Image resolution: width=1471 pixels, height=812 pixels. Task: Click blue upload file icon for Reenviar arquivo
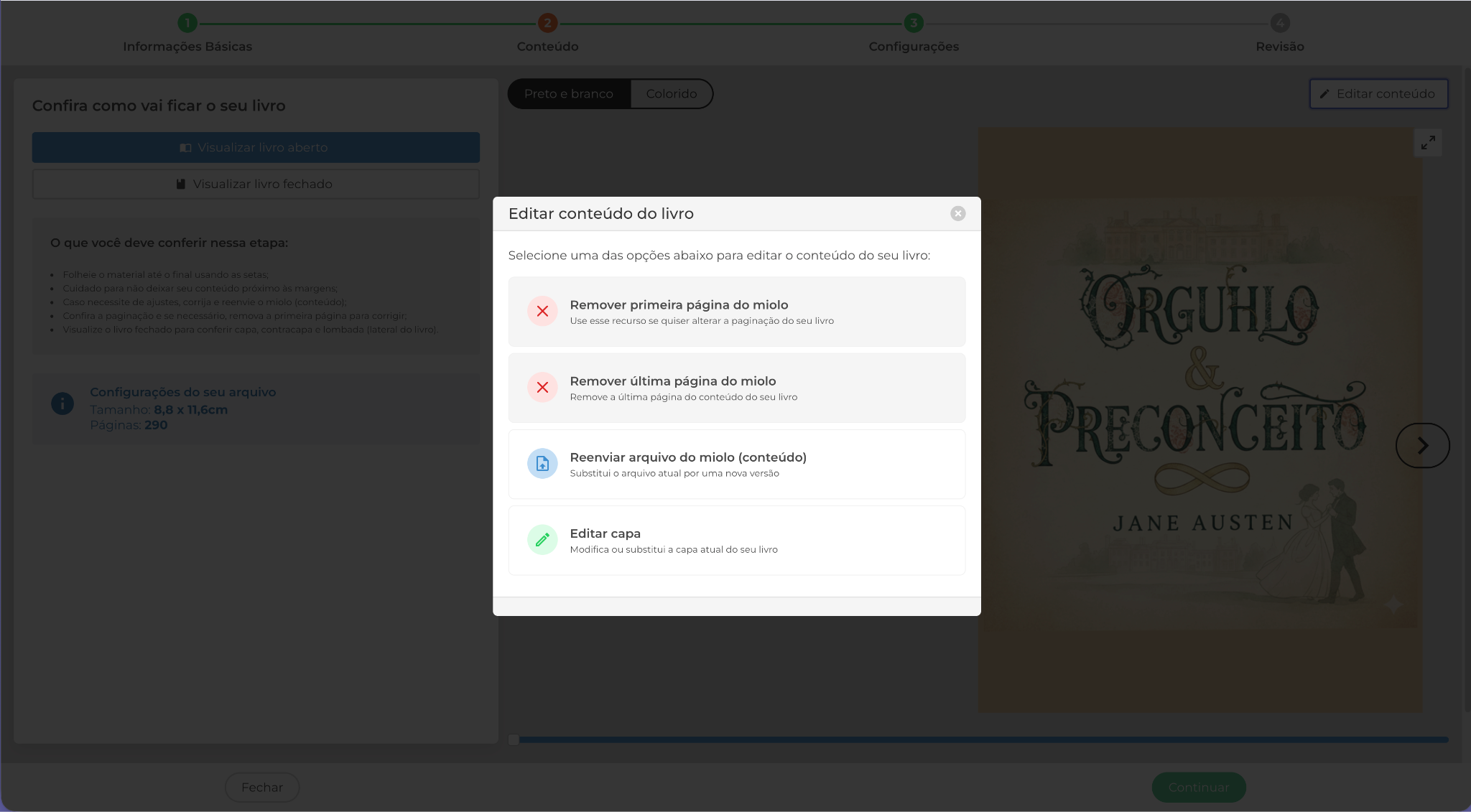[542, 464]
